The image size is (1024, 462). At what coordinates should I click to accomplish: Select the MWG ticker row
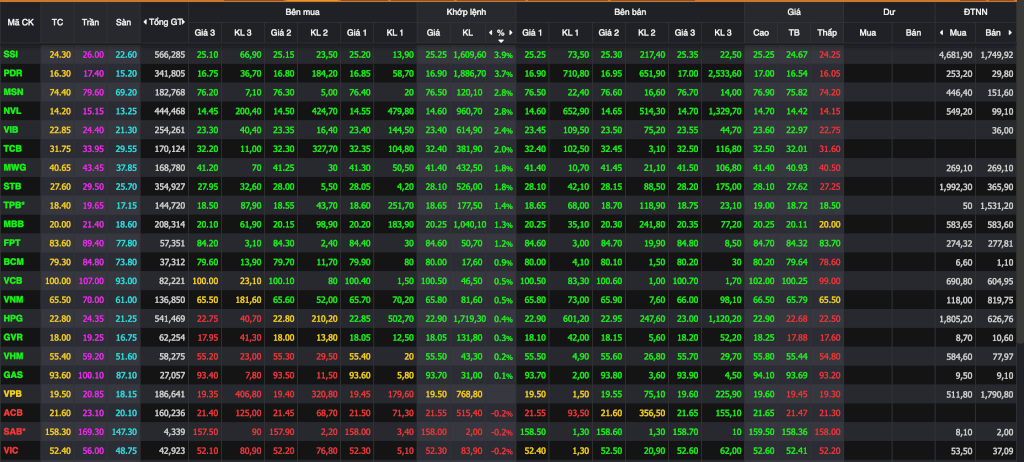pos(13,168)
